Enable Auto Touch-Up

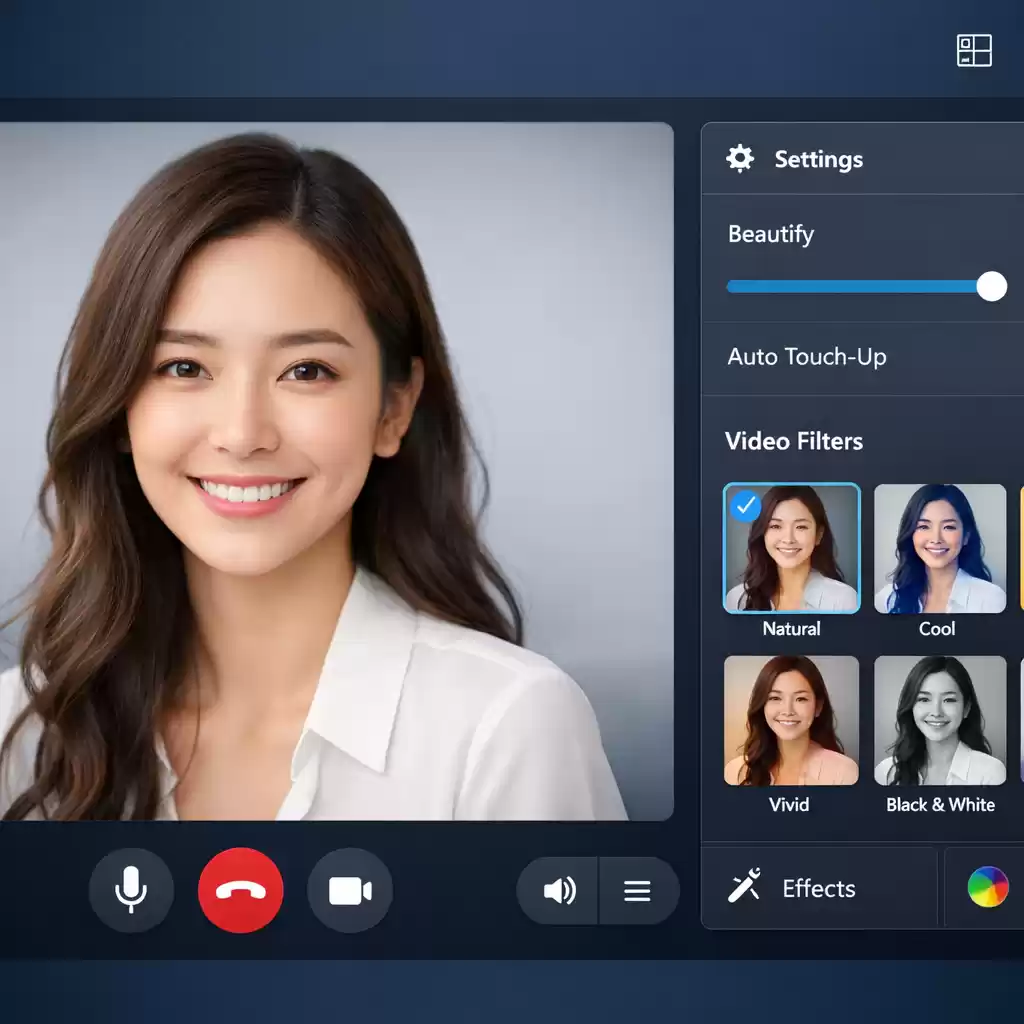coord(806,357)
